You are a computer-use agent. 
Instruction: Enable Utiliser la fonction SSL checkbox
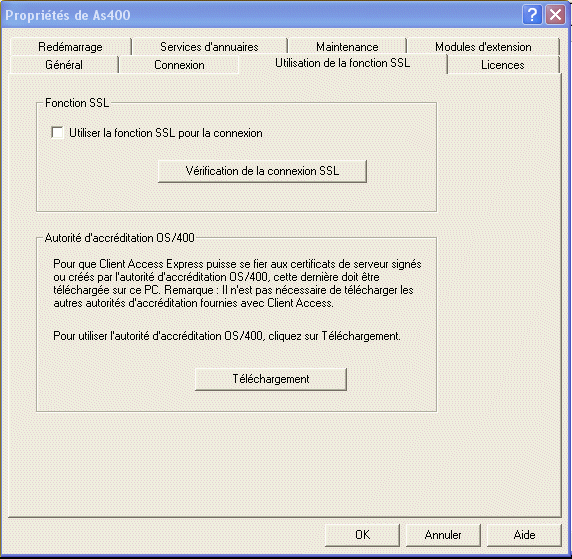click(57, 132)
